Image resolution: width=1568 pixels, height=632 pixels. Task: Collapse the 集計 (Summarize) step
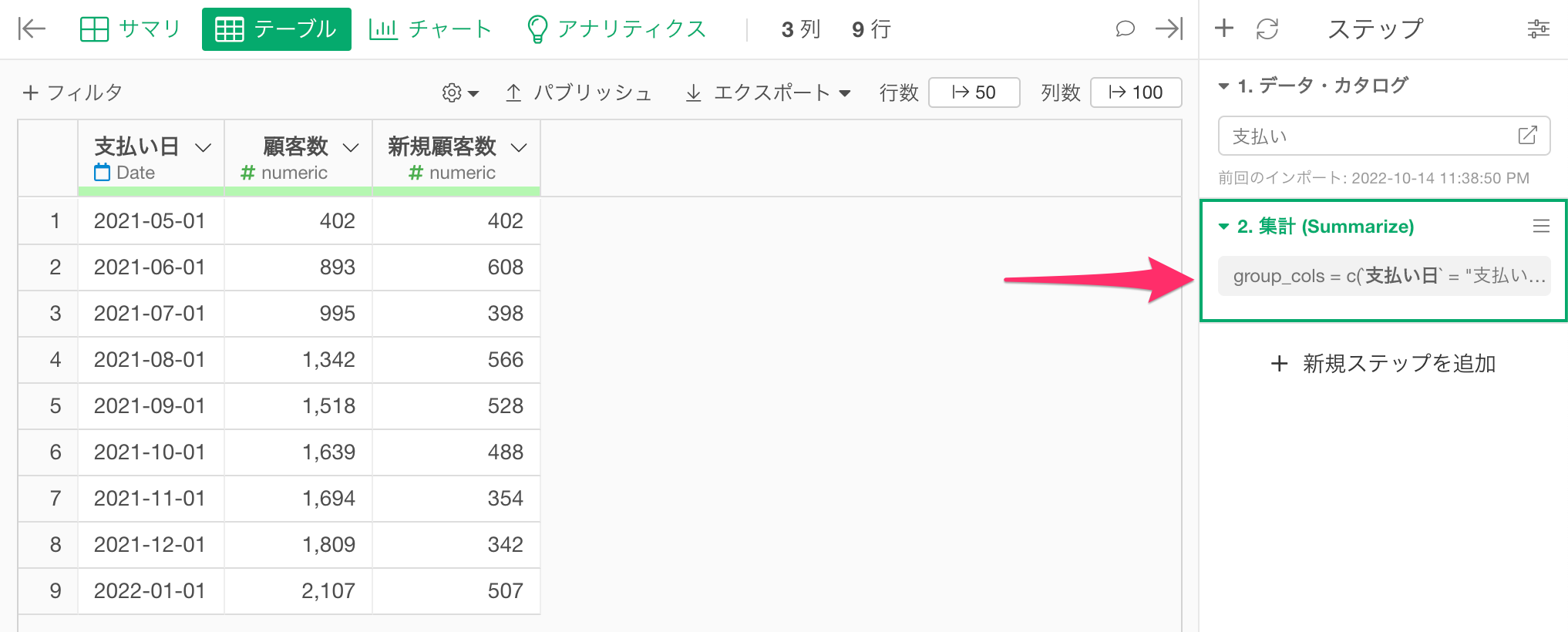point(1223,227)
